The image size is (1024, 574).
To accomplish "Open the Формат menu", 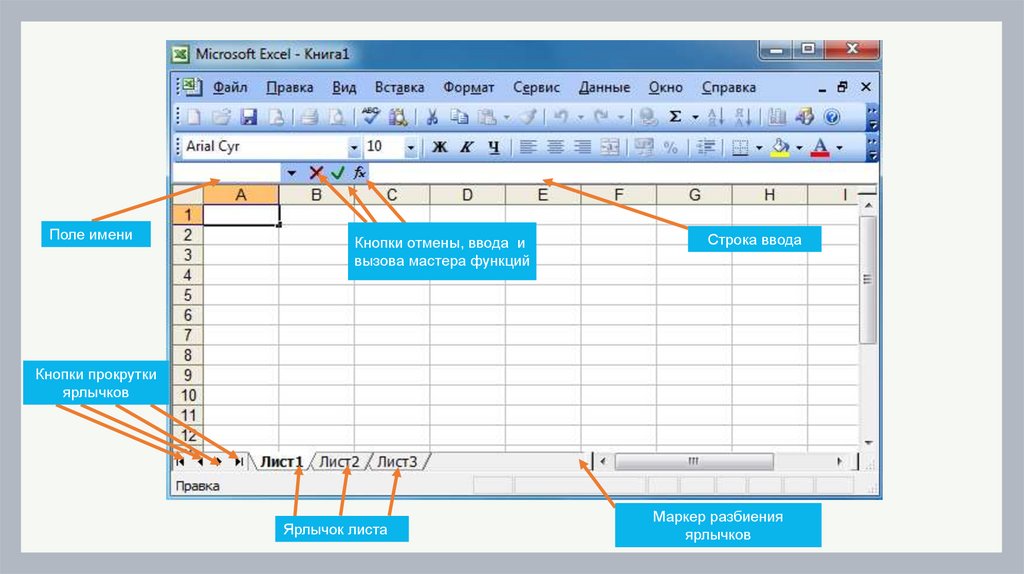I will [468, 88].
